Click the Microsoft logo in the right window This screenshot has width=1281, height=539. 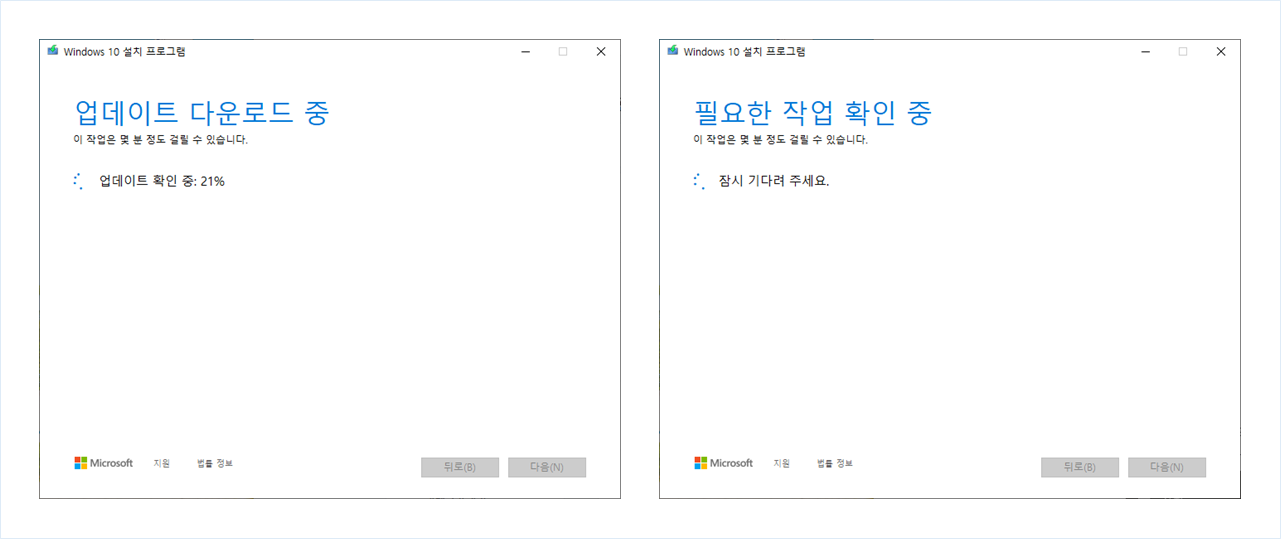point(724,463)
